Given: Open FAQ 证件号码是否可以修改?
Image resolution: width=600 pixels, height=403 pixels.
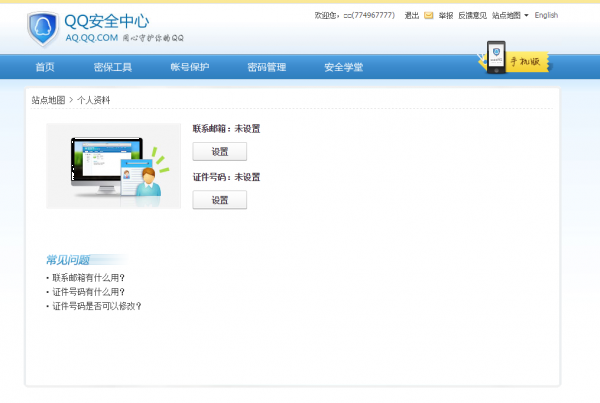Looking at the screenshot, I should coord(97,306).
